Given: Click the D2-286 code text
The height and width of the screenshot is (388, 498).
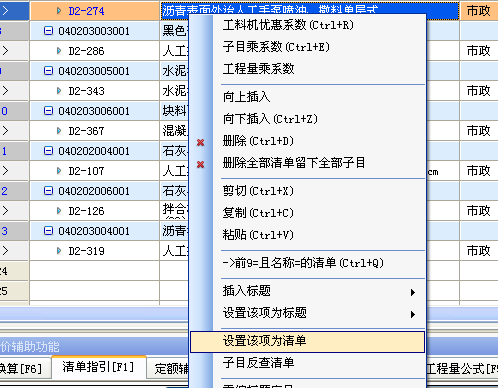Looking at the screenshot, I should [x=86, y=51].
